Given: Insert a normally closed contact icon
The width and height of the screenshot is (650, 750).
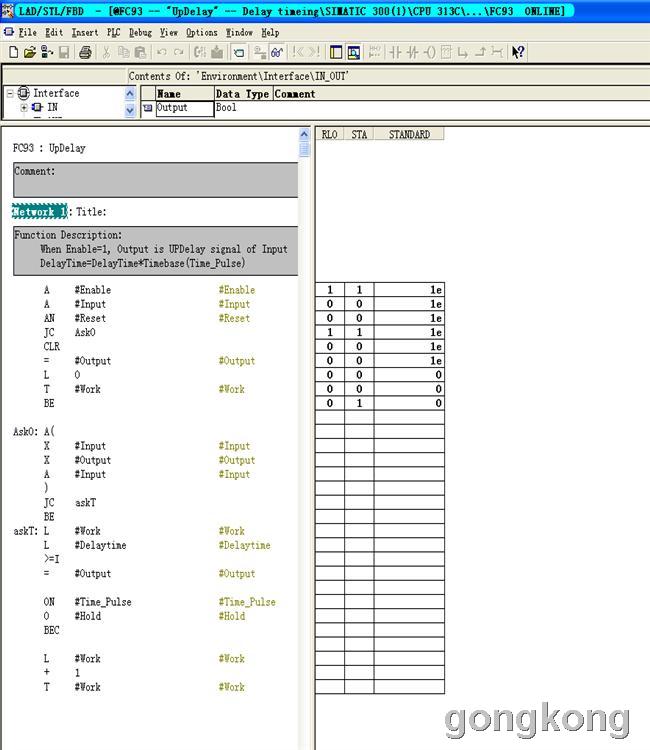Looking at the screenshot, I should point(412,52).
